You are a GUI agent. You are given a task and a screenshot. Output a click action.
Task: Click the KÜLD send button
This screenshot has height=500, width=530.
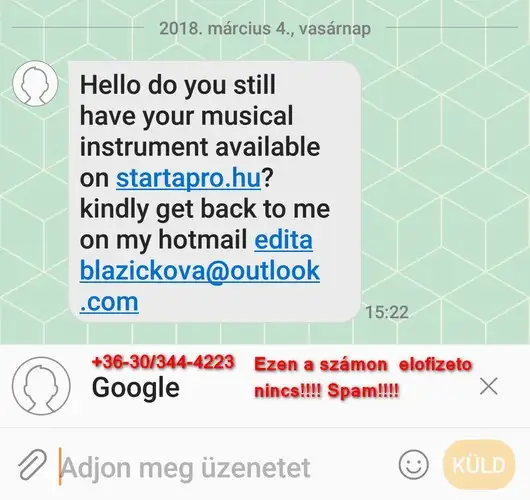479,465
